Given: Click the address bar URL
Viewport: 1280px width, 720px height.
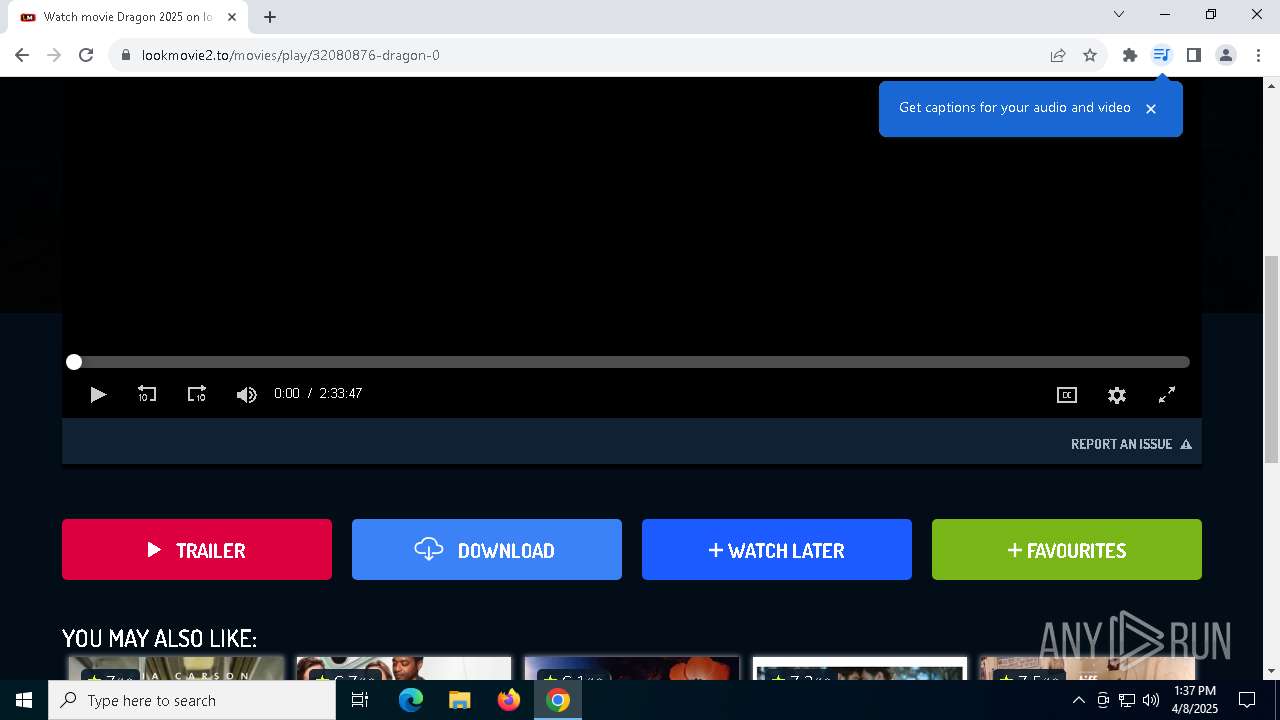Looking at the screenshot, I should (291, 55).
